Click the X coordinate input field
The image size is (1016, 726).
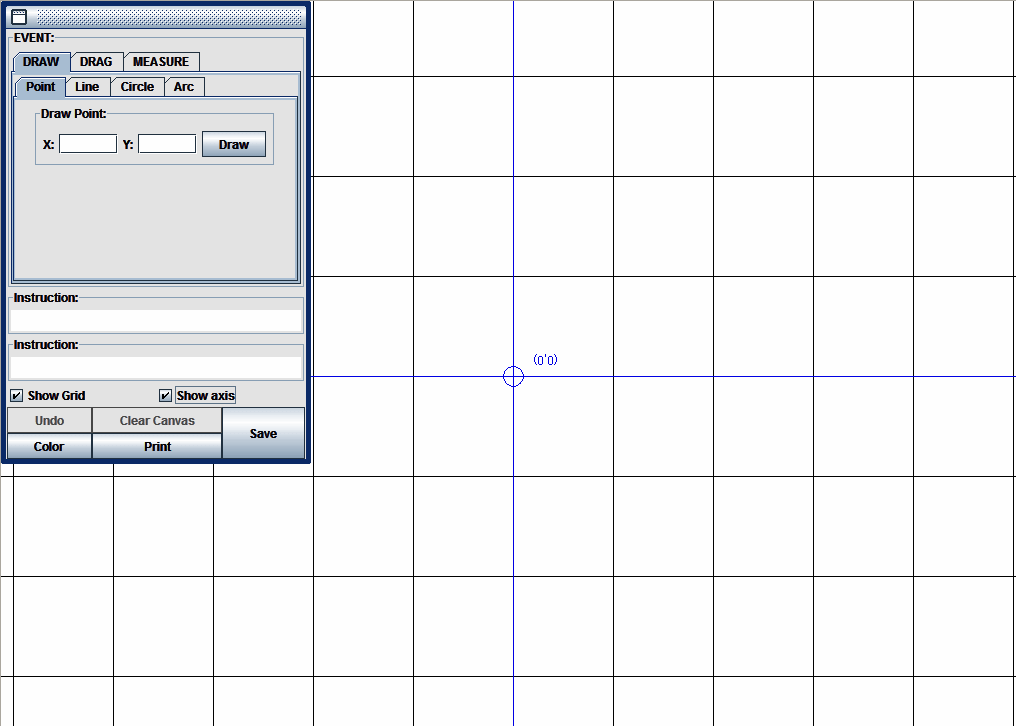coord(88,144)
